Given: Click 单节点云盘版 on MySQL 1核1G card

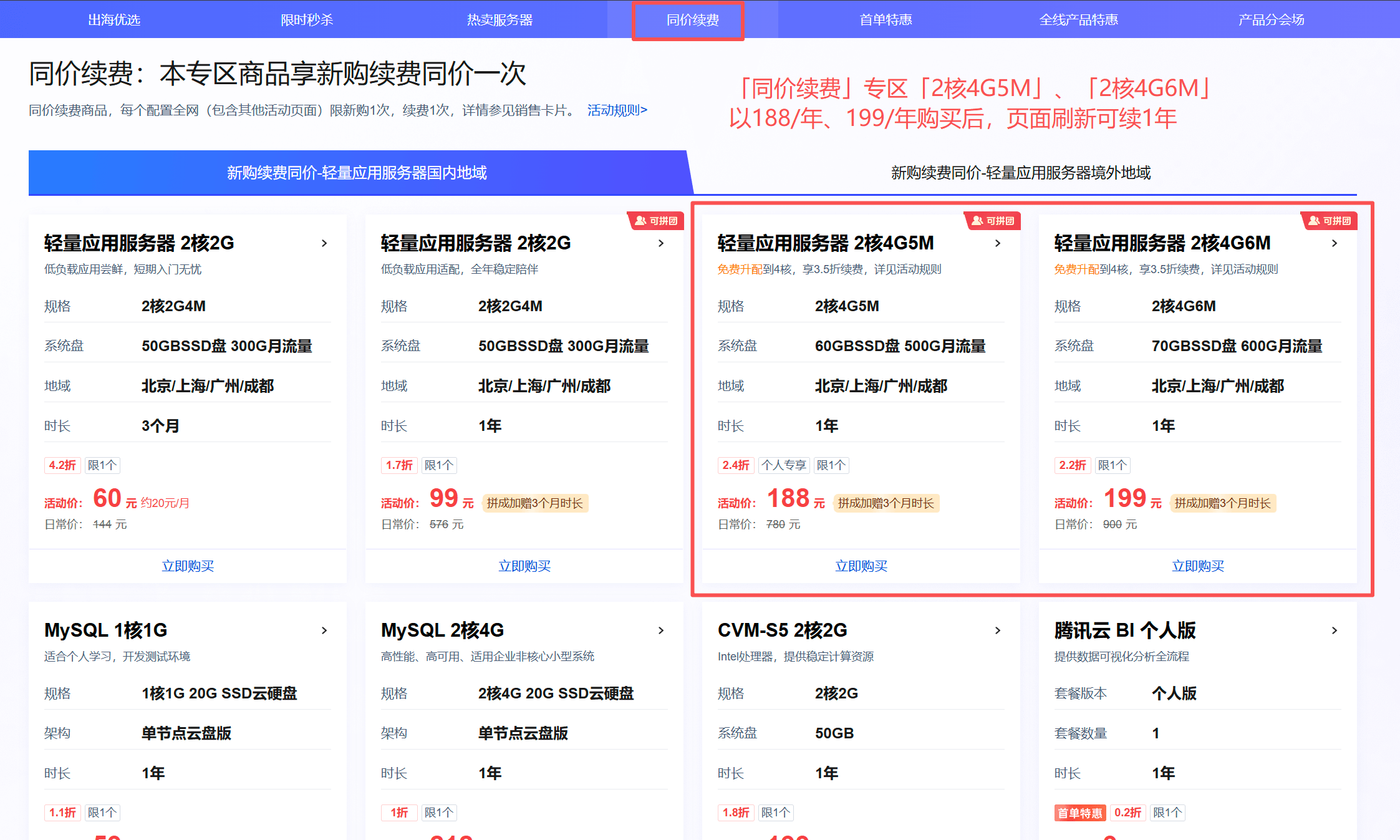Looking at the screenshot, I should point(186,733).
